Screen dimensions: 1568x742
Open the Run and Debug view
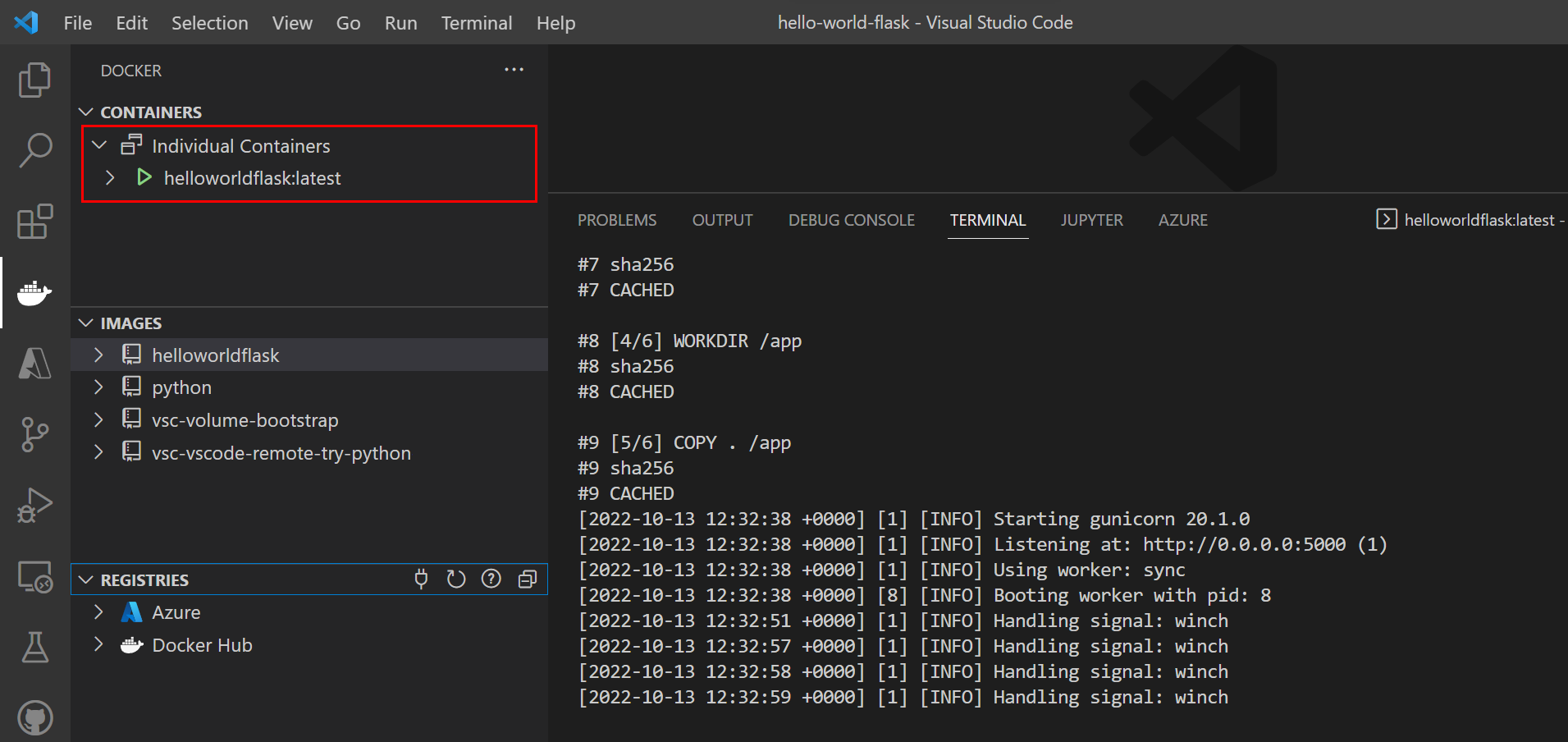pyautogui.click(x=34, y=505)
